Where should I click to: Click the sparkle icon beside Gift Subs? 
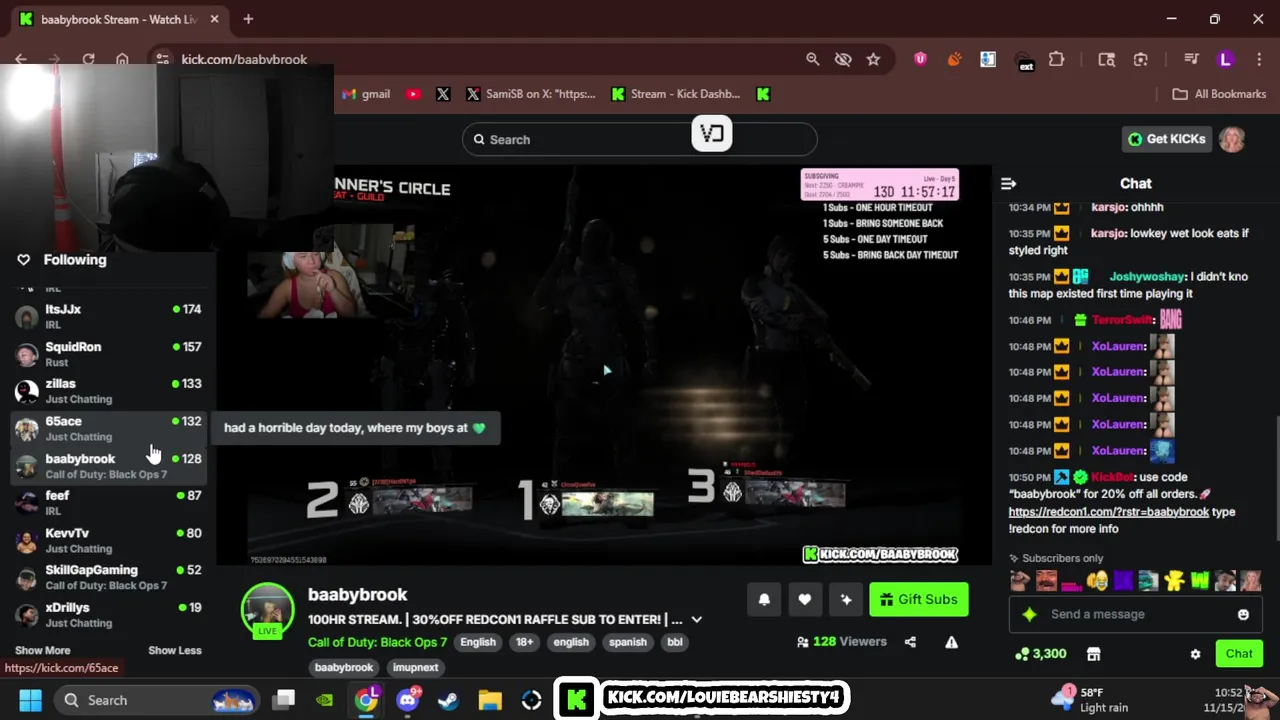846,599
